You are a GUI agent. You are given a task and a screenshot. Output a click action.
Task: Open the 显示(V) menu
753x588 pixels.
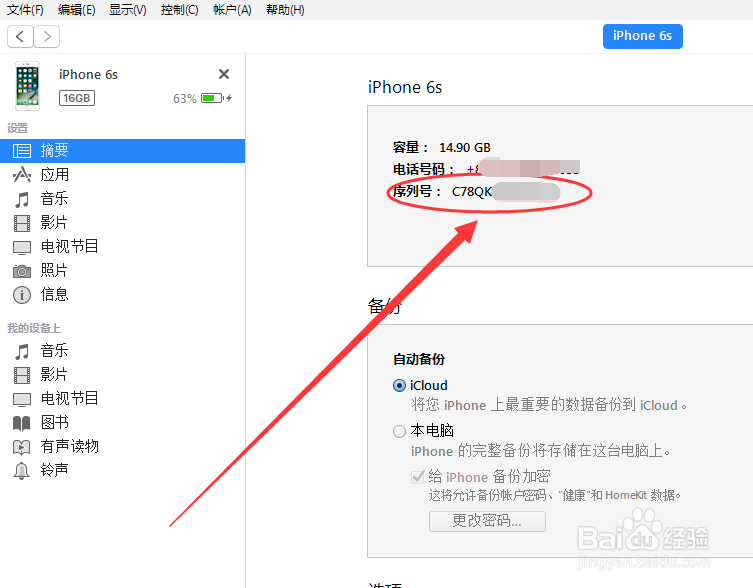pos(128,10)
